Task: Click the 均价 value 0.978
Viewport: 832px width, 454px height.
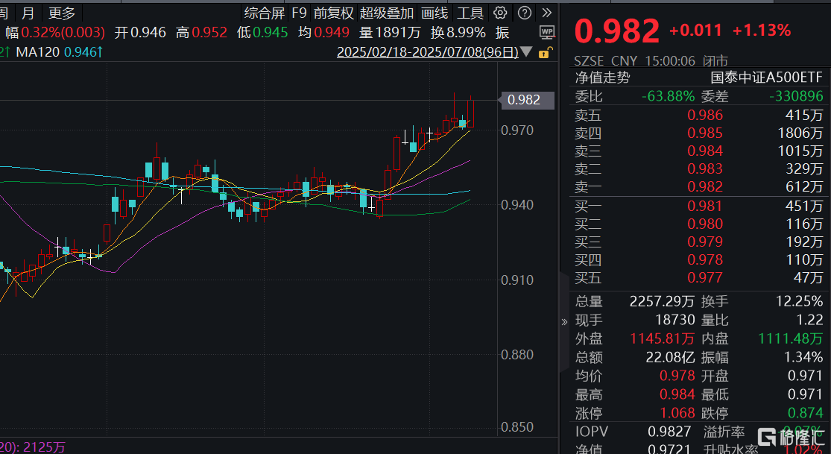Action: click(x=677, y=376)
